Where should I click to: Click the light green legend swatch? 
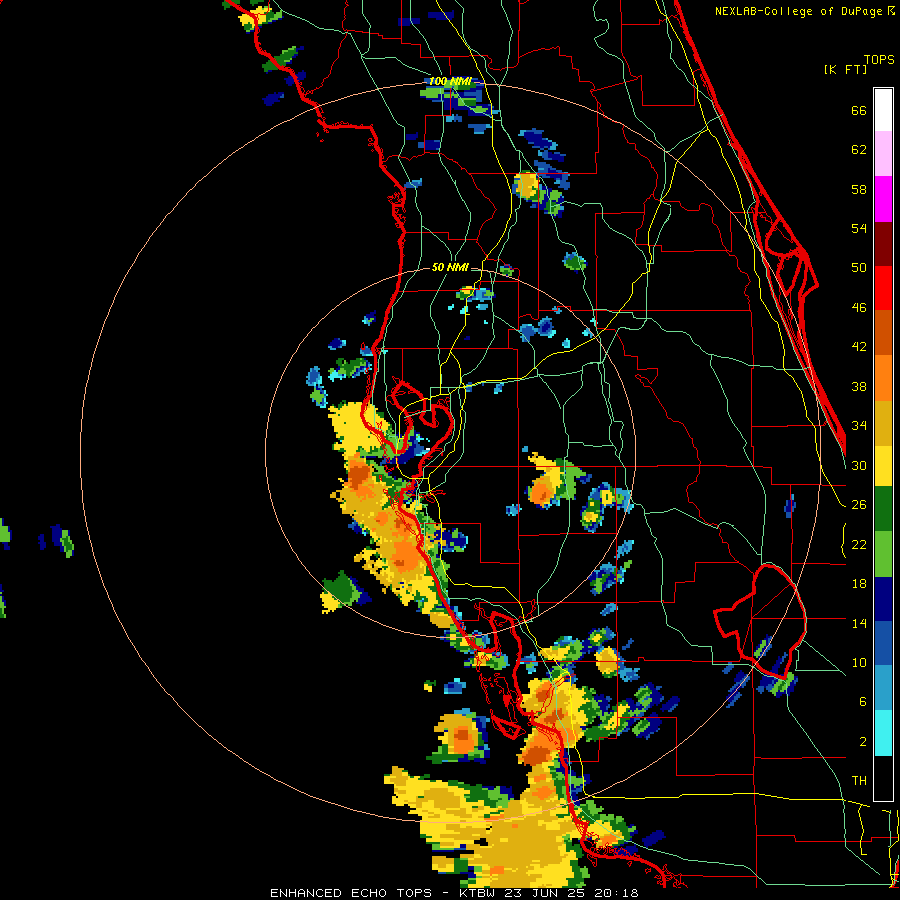(x=883, y=554)
